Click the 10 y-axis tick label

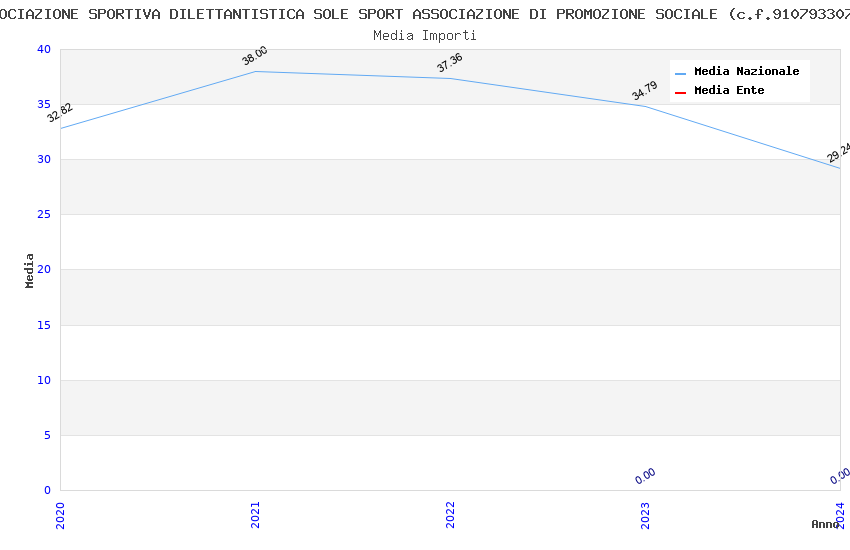point(42,380)
